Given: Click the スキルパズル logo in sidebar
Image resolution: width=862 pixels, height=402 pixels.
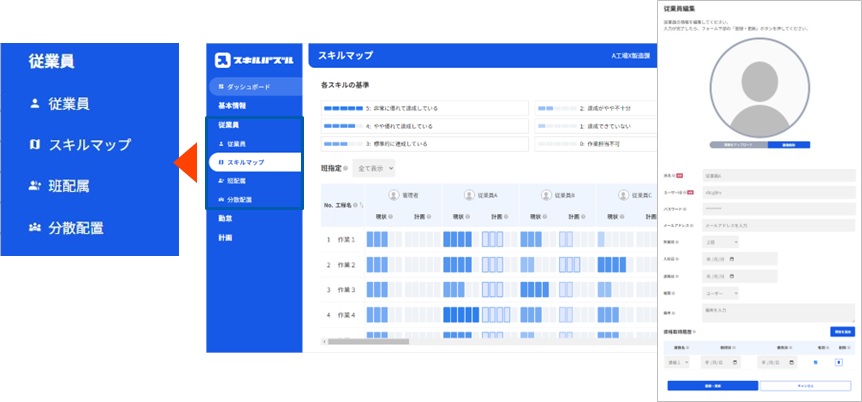Looking at the screenshot, I should click(254, 60).
